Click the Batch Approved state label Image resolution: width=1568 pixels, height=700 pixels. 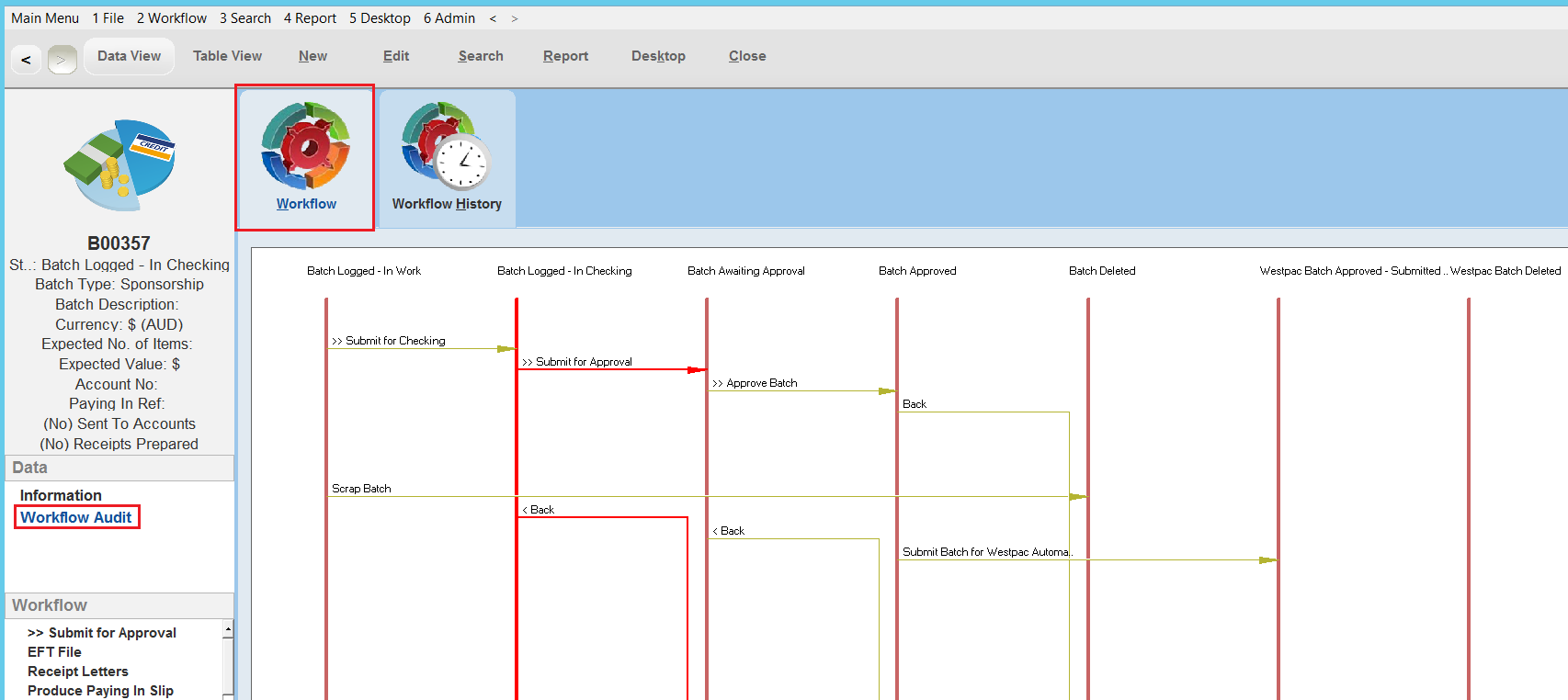(x=917, y=271)
